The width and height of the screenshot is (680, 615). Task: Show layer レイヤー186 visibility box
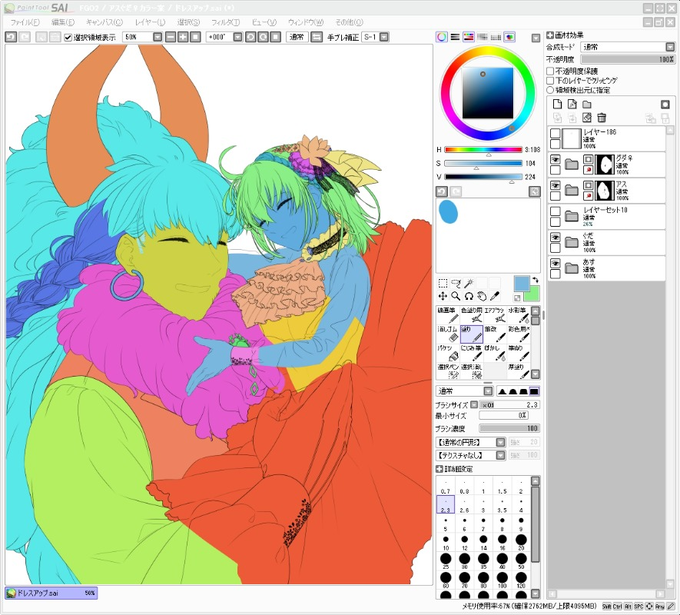[x=555, y=133]
